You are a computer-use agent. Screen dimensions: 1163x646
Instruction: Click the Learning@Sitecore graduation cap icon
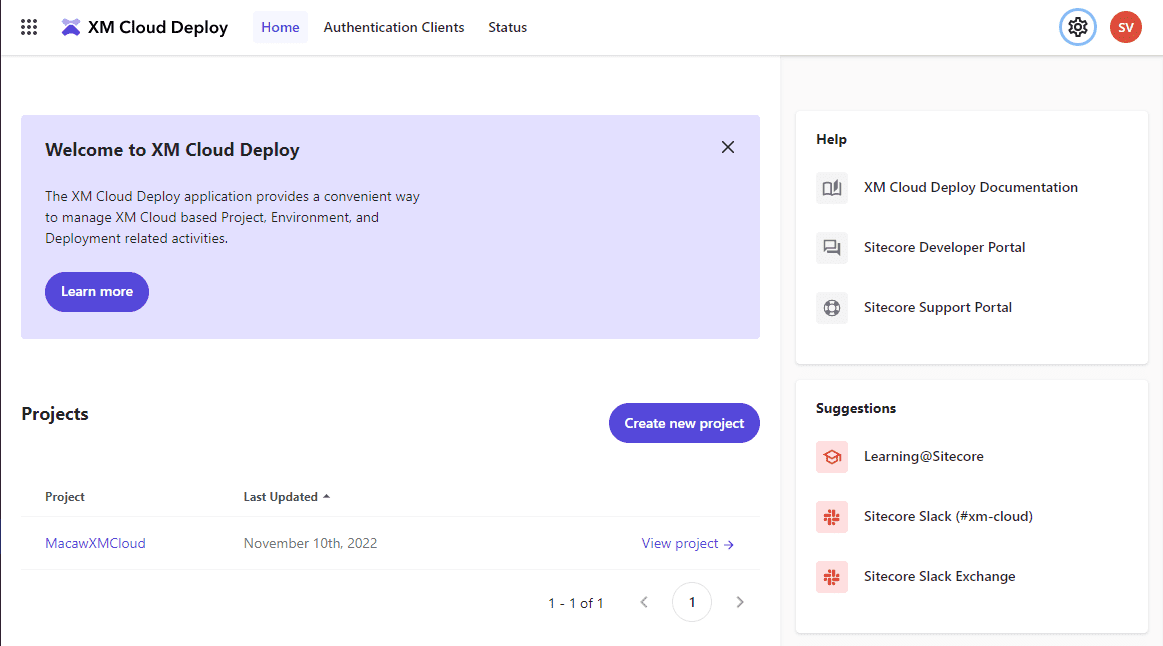coord(831,457)
